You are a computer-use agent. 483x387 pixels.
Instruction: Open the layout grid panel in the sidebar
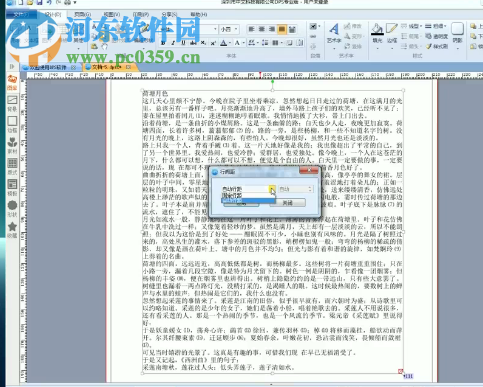[12, 166]
